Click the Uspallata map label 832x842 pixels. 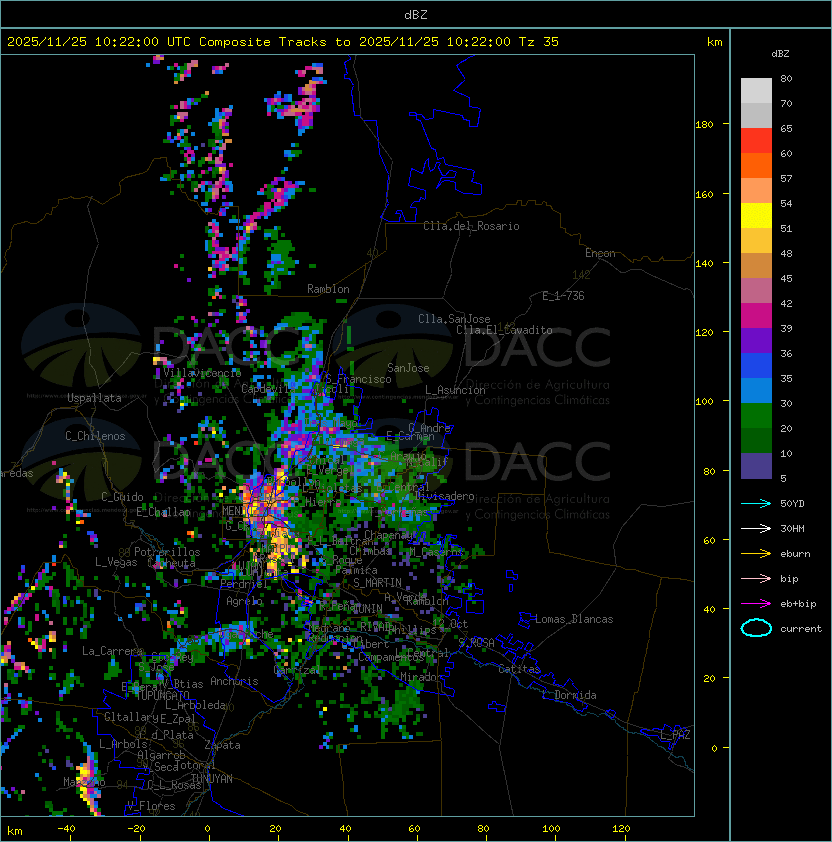click(x=94, y=398)
